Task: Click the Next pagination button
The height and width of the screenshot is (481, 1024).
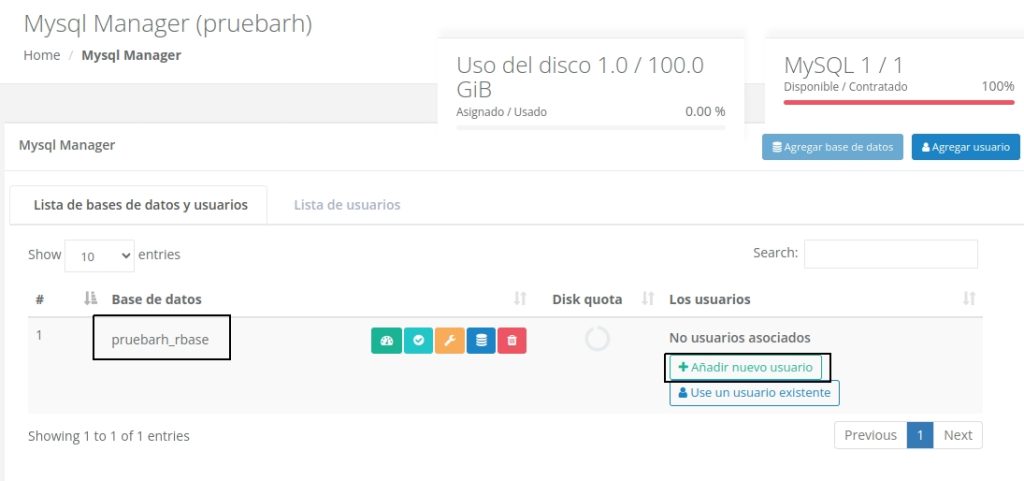Action: (958, 435)
